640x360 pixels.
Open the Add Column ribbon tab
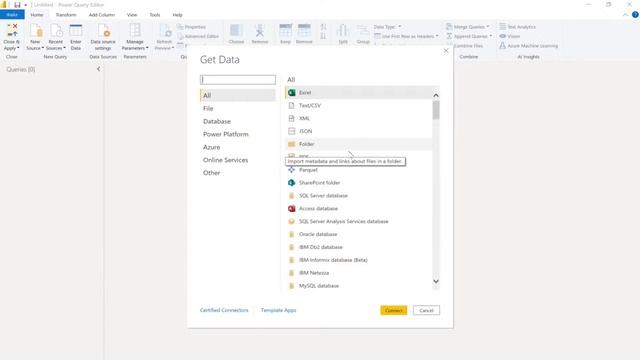coord(102,15)
